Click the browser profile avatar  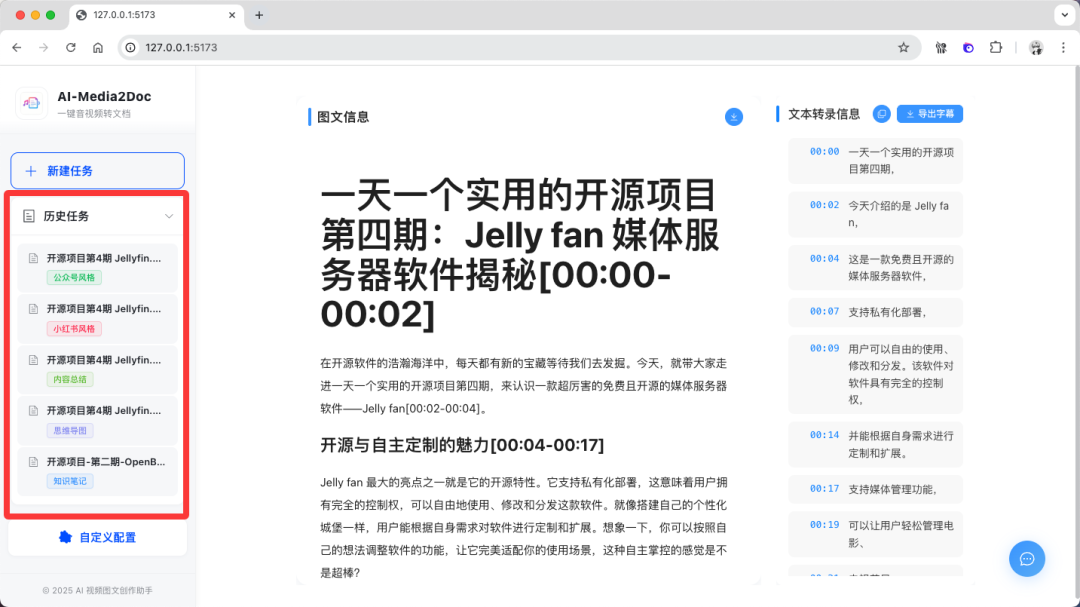coord(1036,48)
